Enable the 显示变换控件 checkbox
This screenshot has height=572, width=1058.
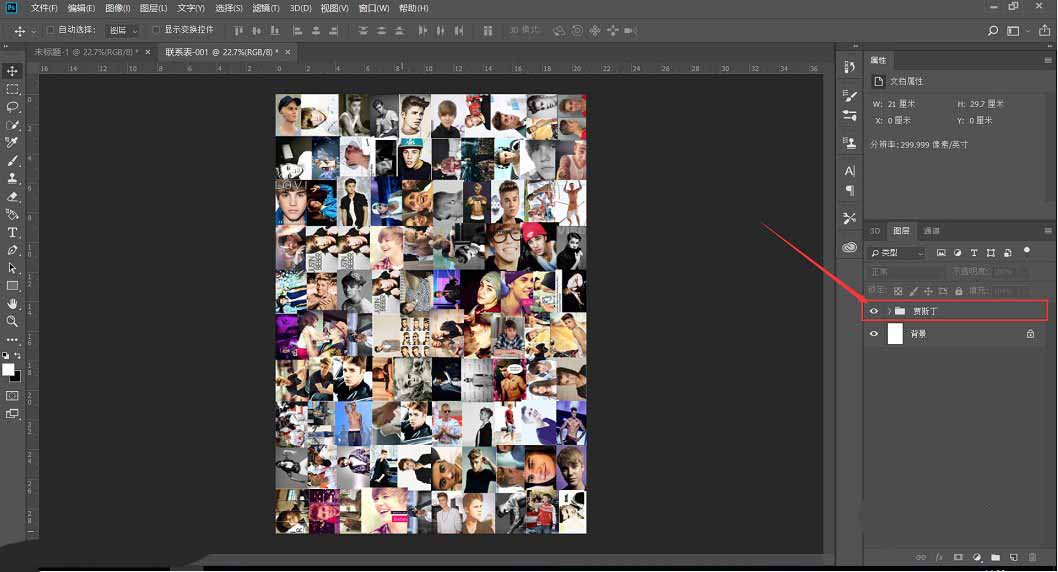tap(156, 30)
